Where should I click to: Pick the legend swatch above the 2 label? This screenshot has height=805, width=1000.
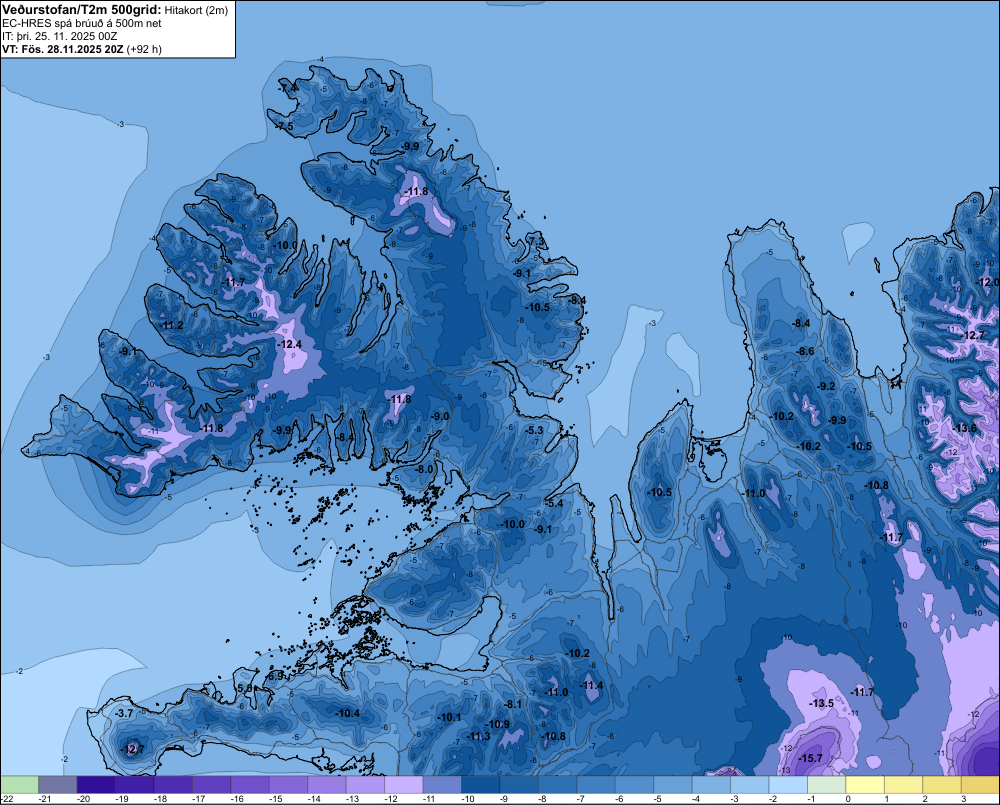[942, 785]
